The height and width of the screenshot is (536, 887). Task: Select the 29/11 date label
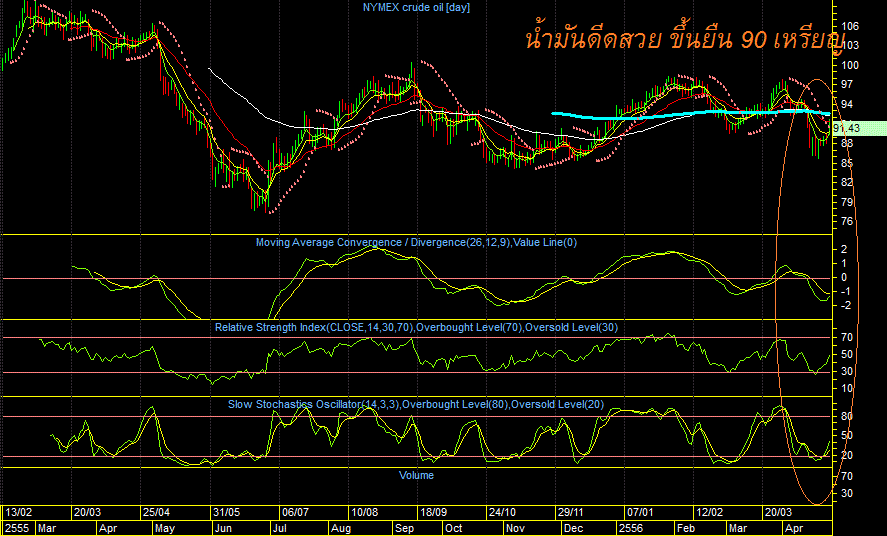coord(571,512)
